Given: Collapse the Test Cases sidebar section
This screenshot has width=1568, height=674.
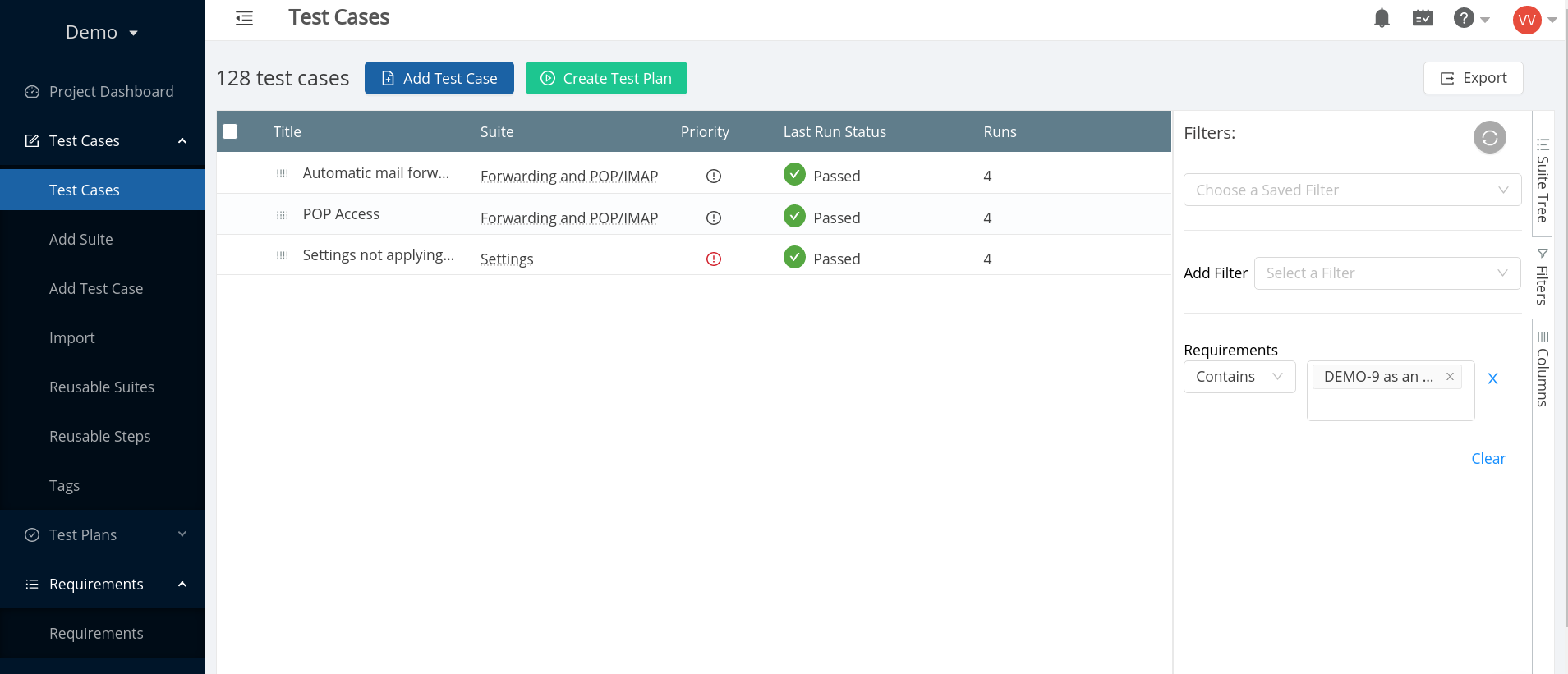Looking at the screenshot, I should pyautogui.click(x=182, y=141).
